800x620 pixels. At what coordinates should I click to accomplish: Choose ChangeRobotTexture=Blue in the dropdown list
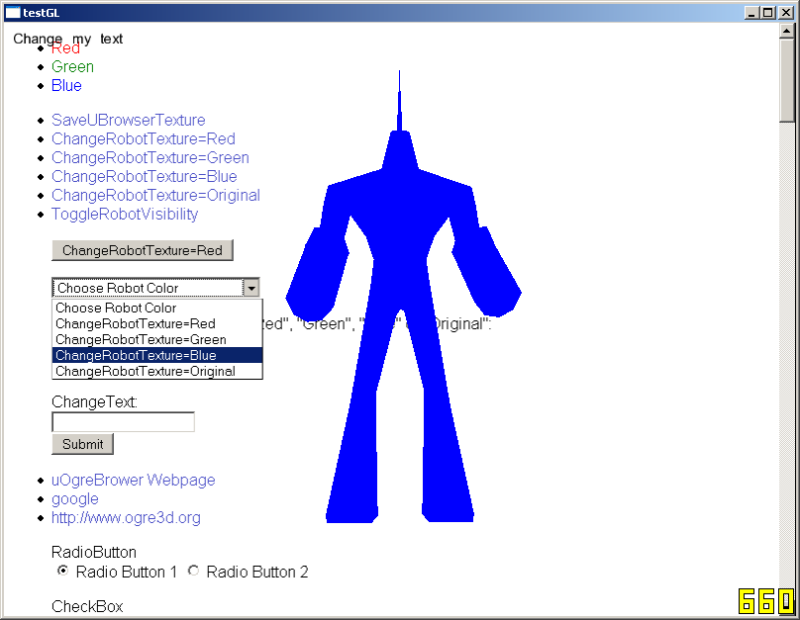click(x=158, y=355)
